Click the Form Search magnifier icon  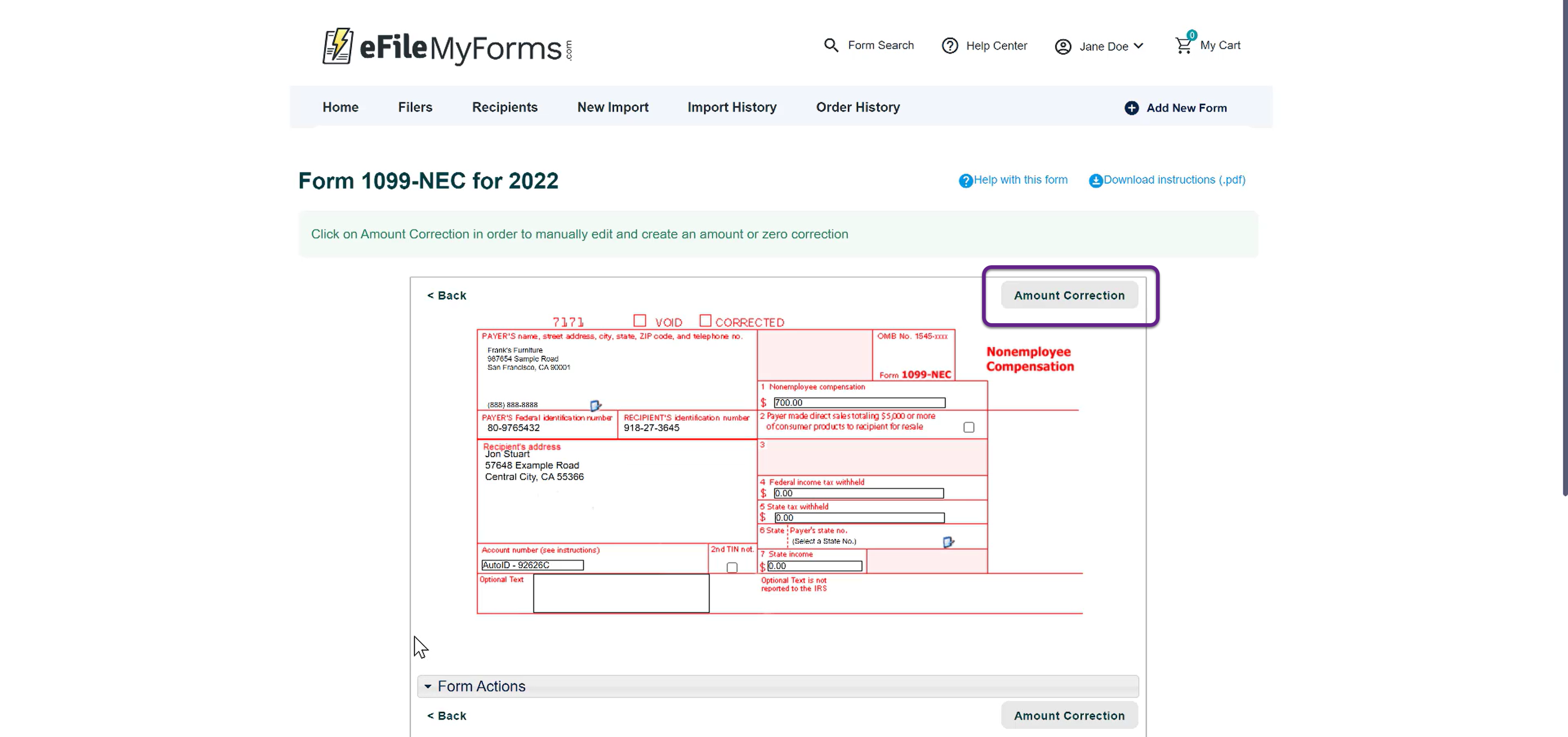[x=830, y=45]
